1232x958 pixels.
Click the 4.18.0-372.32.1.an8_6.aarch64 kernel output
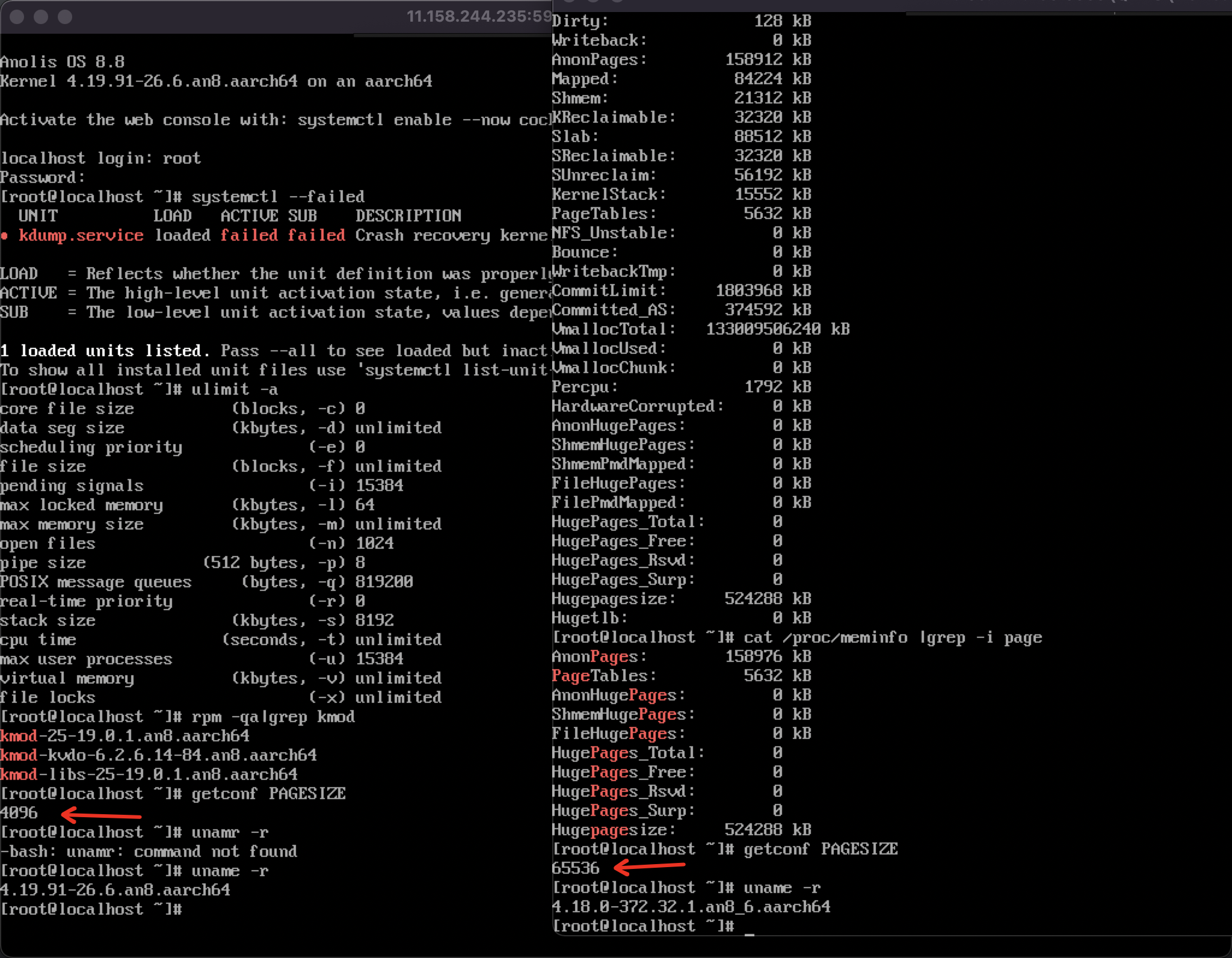click(691, 907)
